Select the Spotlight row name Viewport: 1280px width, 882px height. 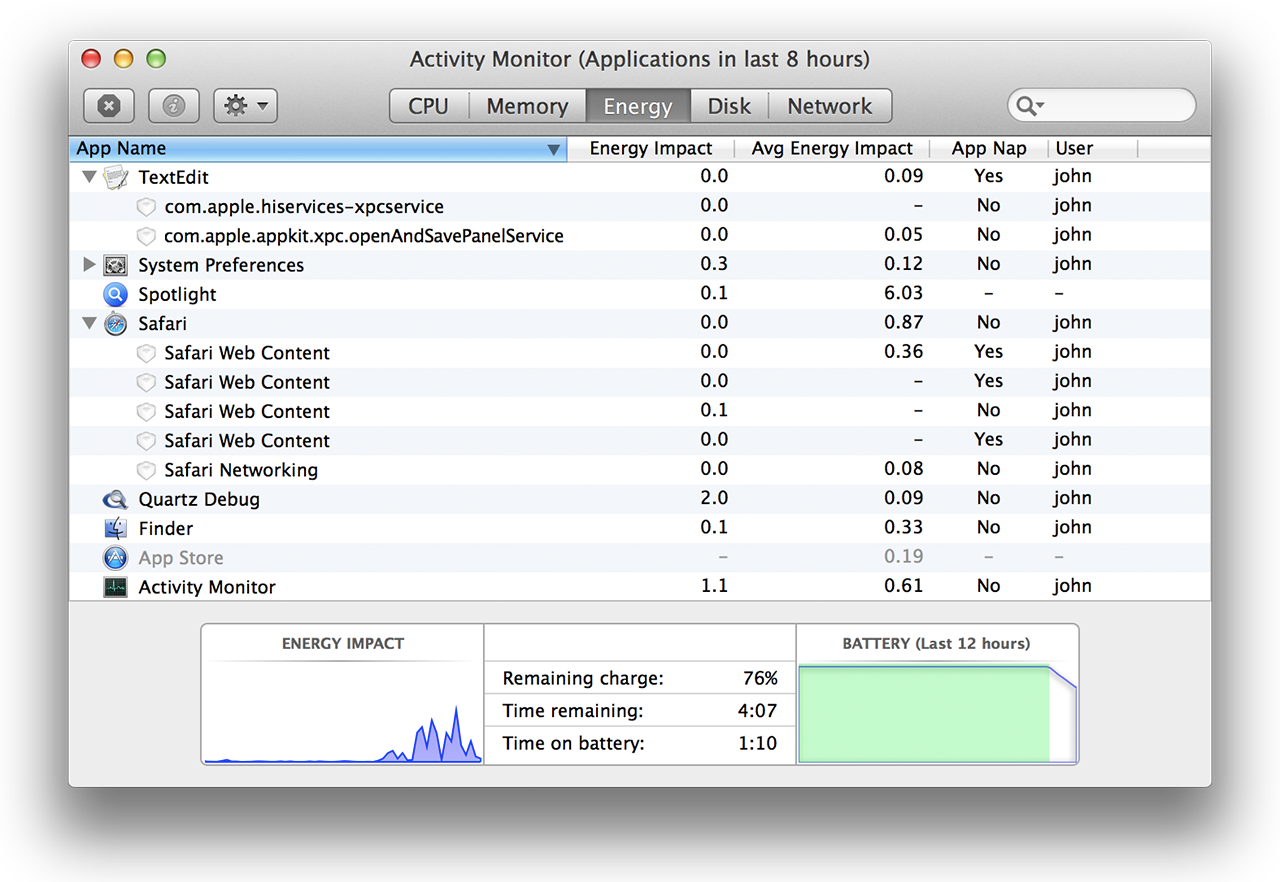[177, 294]
